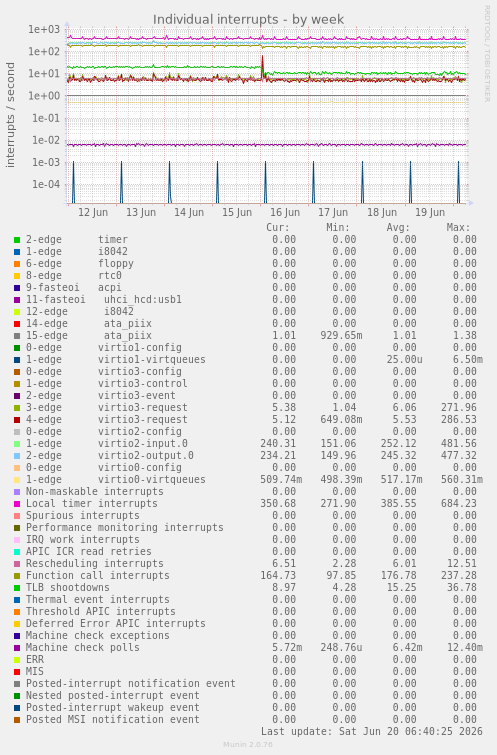The image size is (497, 755).
Task: Click the Rescheduling interrupts legend label
Action: (94, 563)
